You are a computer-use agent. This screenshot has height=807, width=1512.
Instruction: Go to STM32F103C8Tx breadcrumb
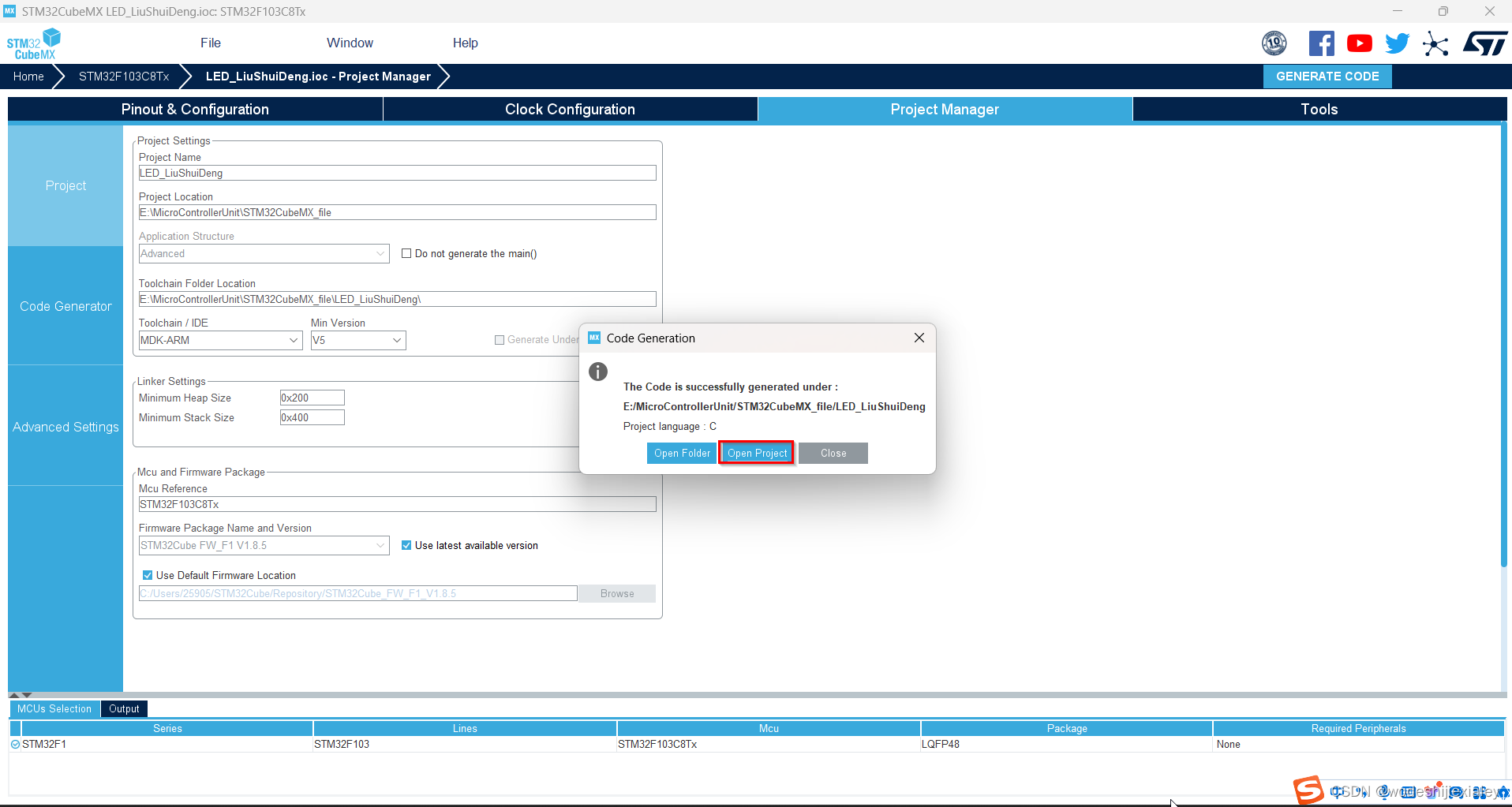point(124,77)
